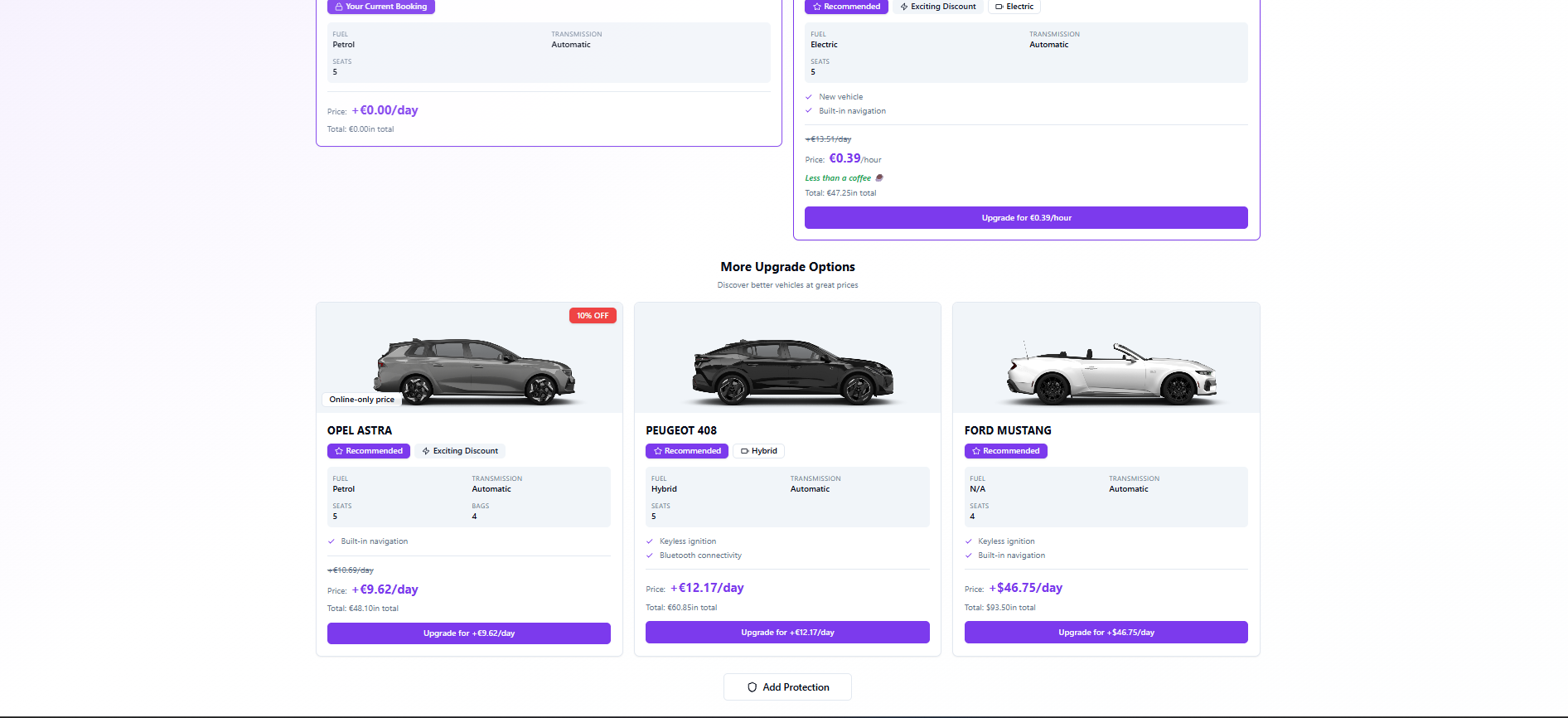1568x718 pixels.
Task: Click Upgrade for €0.39/hour button
Action: [x=1026, y=218]
